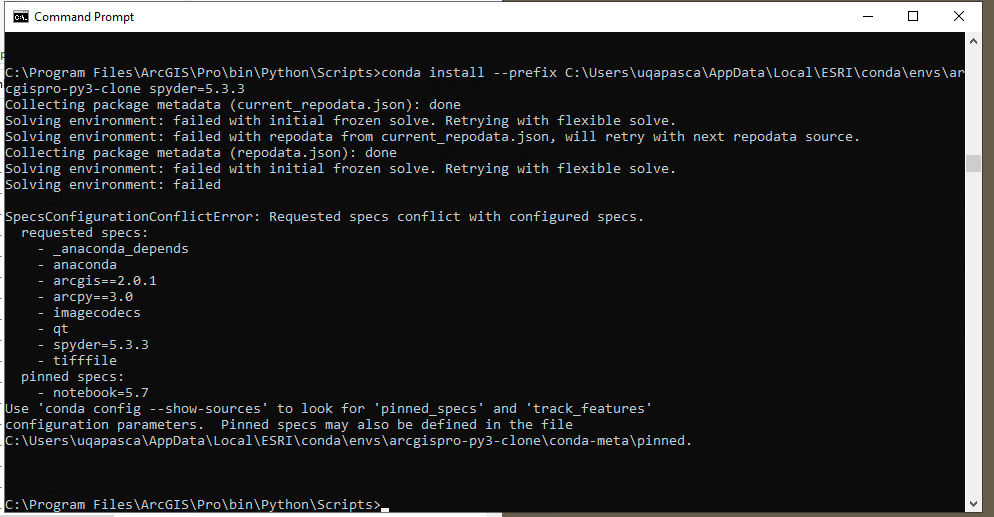This screenshot has height=517, width=994.
Task: Click the scrollbar up arrow
Action: pyautogui.click(x=973, y=41)
